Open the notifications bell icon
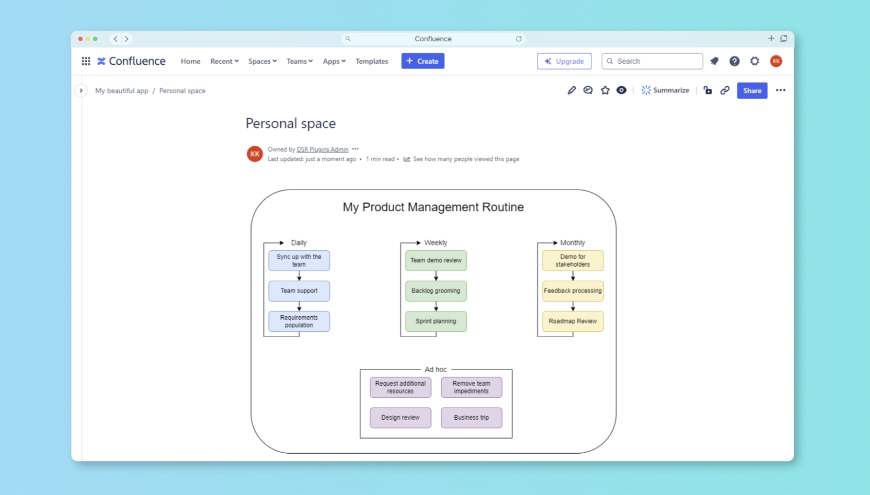The height and width of the screenshot is (495, 870). click(x=714, y=61)
